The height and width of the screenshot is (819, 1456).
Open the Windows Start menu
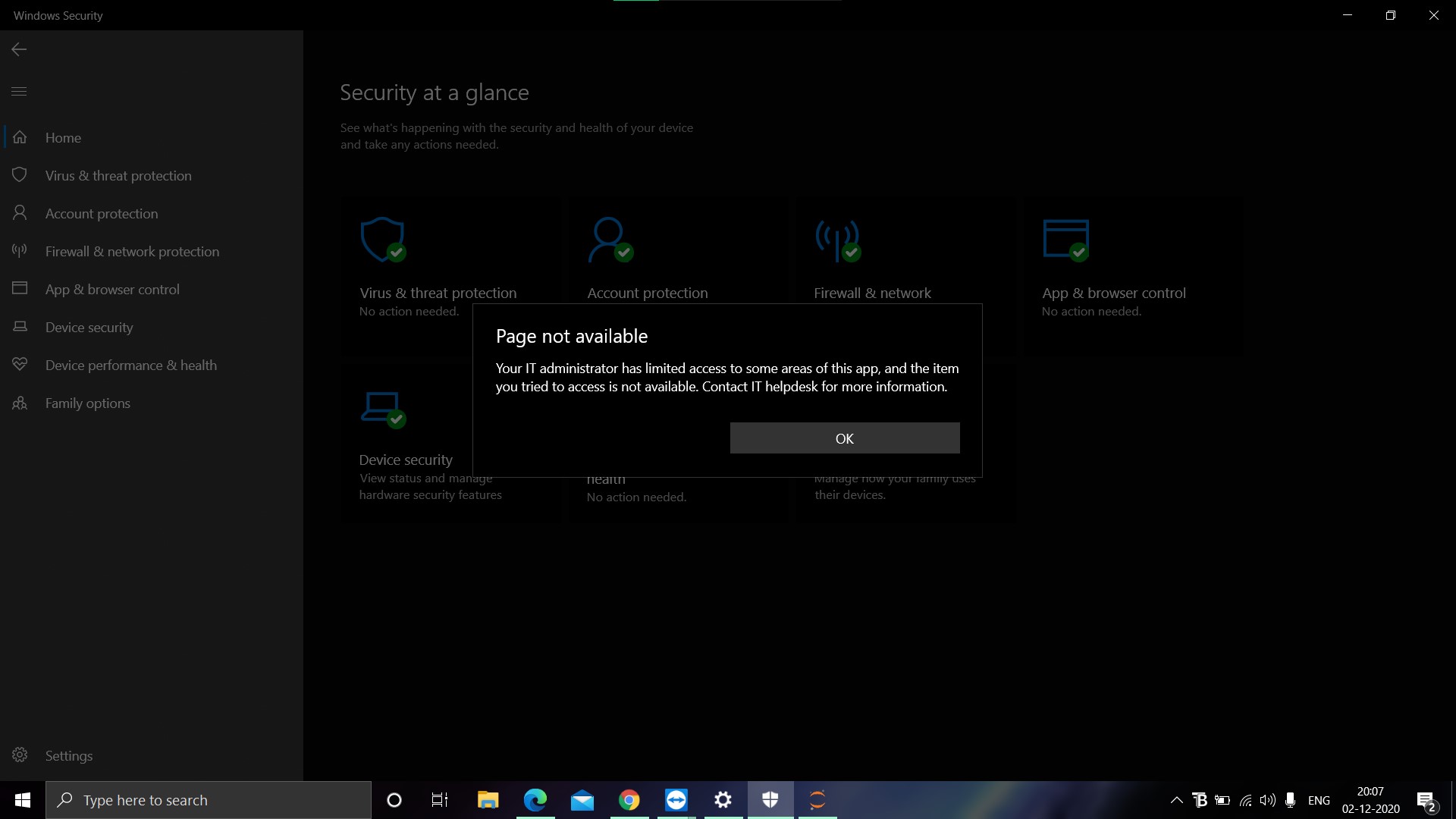(23, 800)
